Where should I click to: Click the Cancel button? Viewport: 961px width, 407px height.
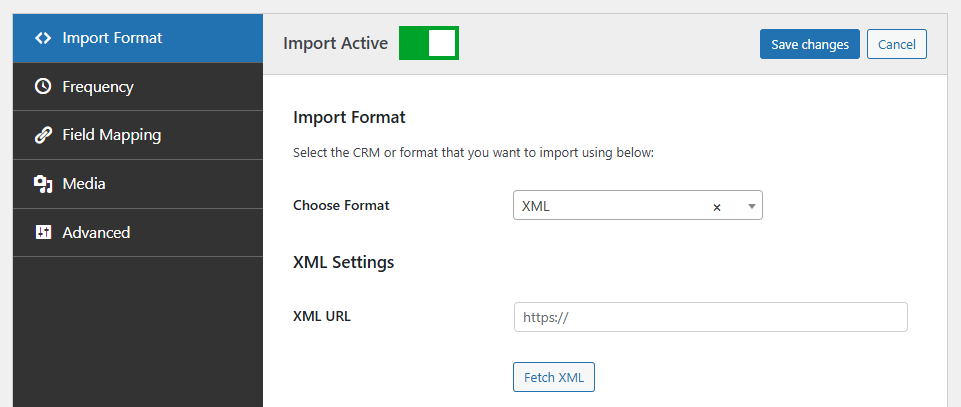point(896,44)
